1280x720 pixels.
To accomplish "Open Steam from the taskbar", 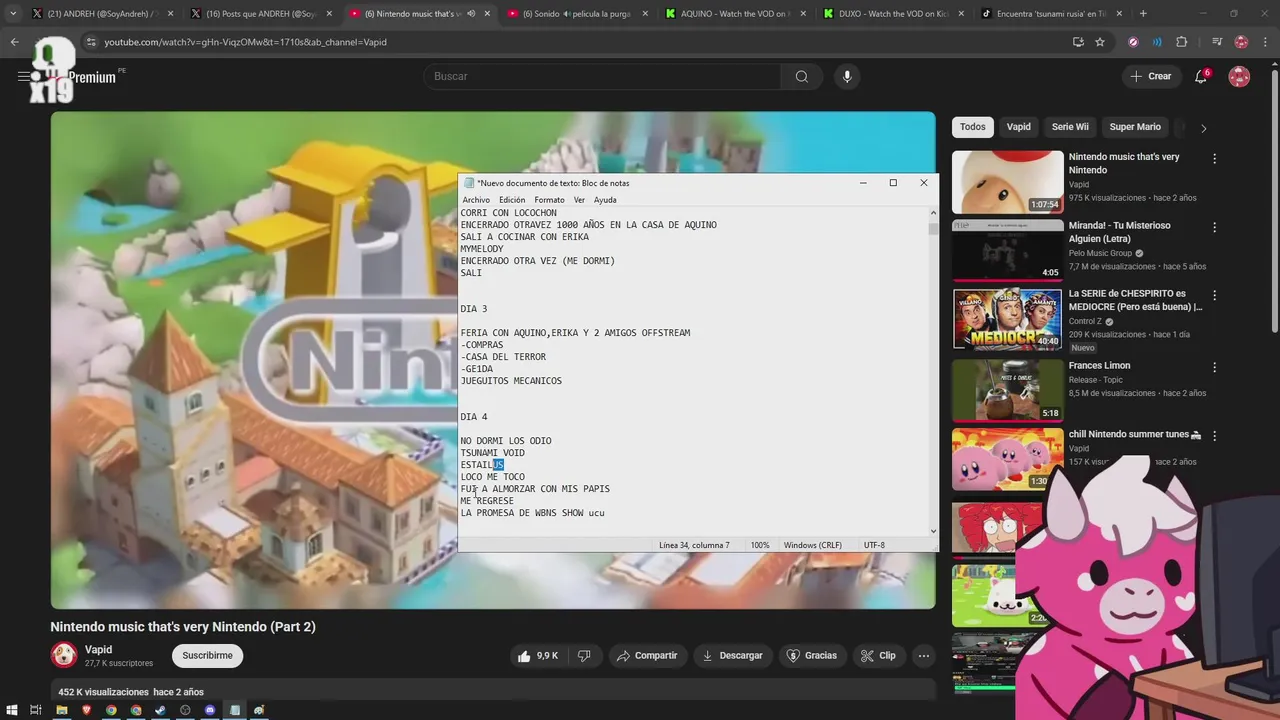I will (x=160, y=710).
